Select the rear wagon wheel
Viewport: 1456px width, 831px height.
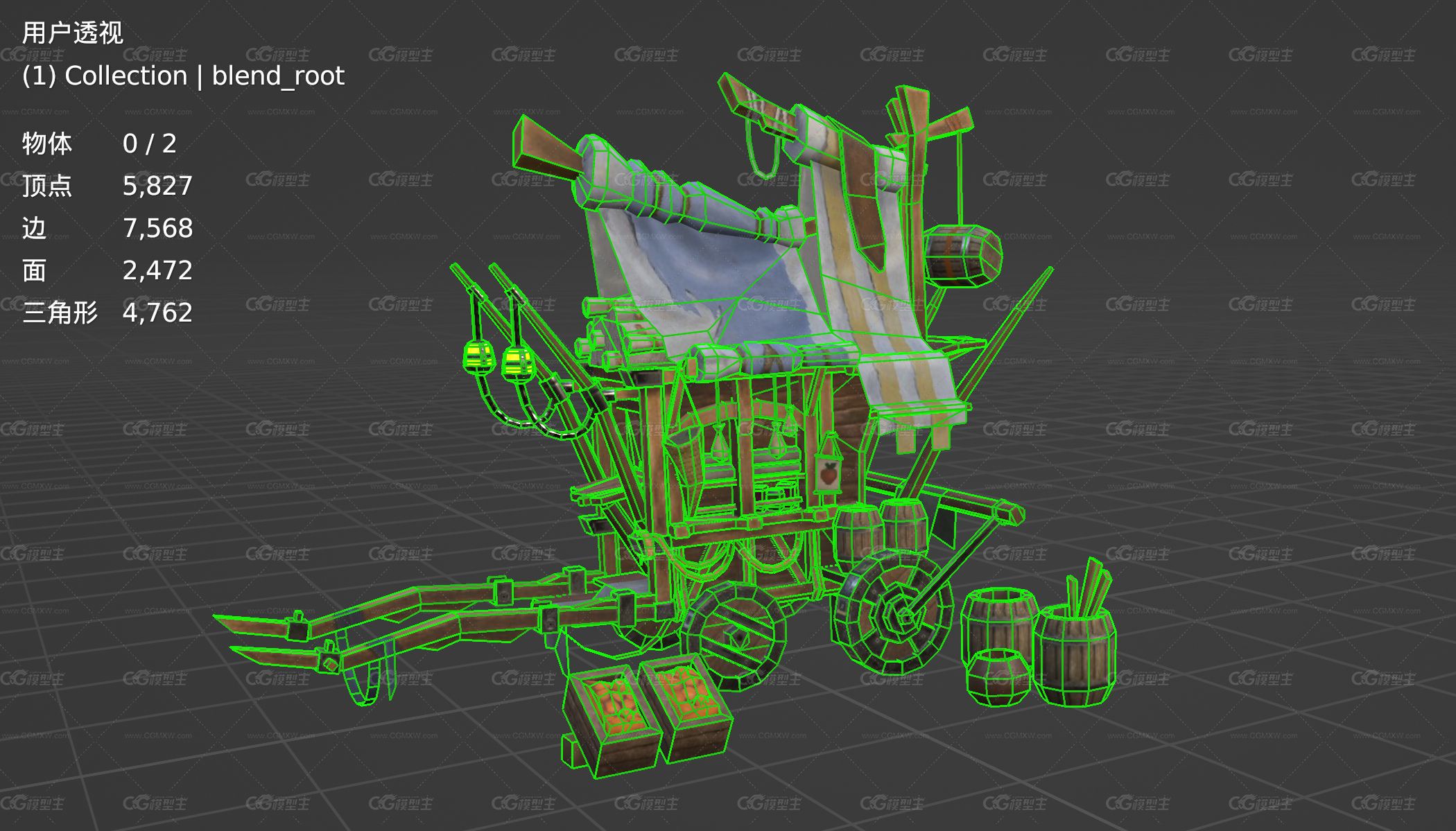tap(894, 613)
